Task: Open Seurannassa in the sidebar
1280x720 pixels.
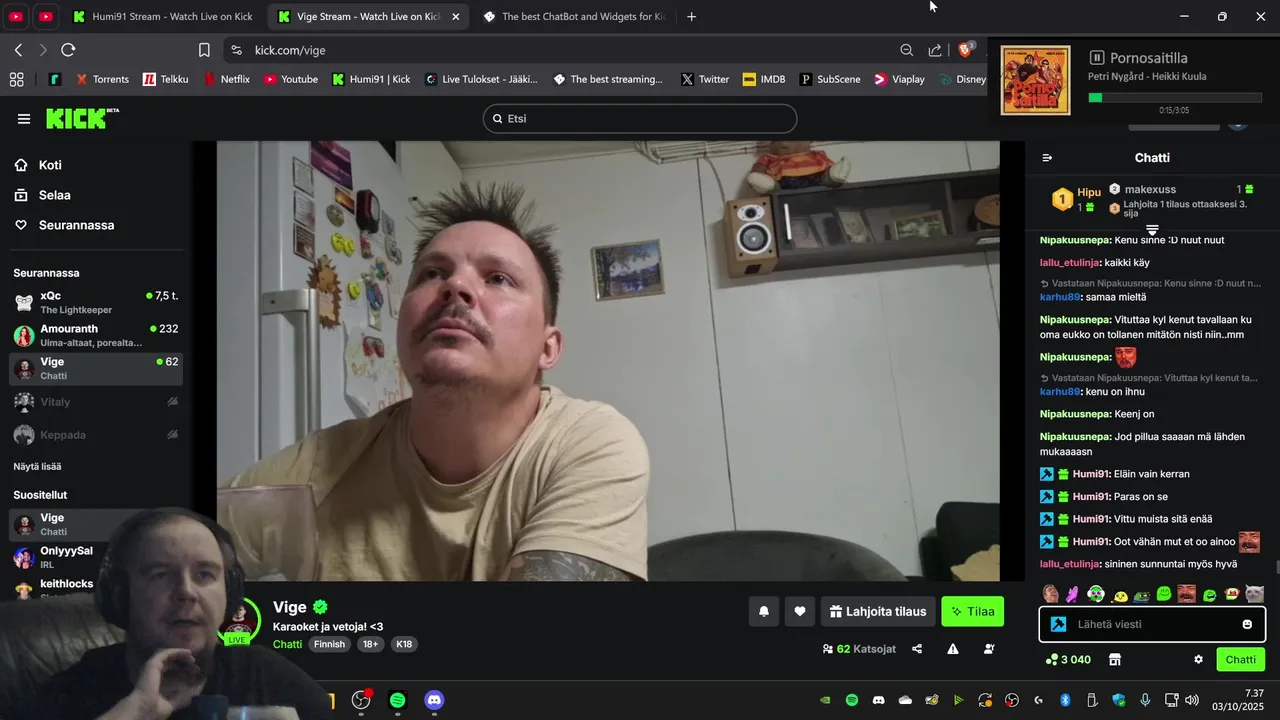Action: (76, 225)
